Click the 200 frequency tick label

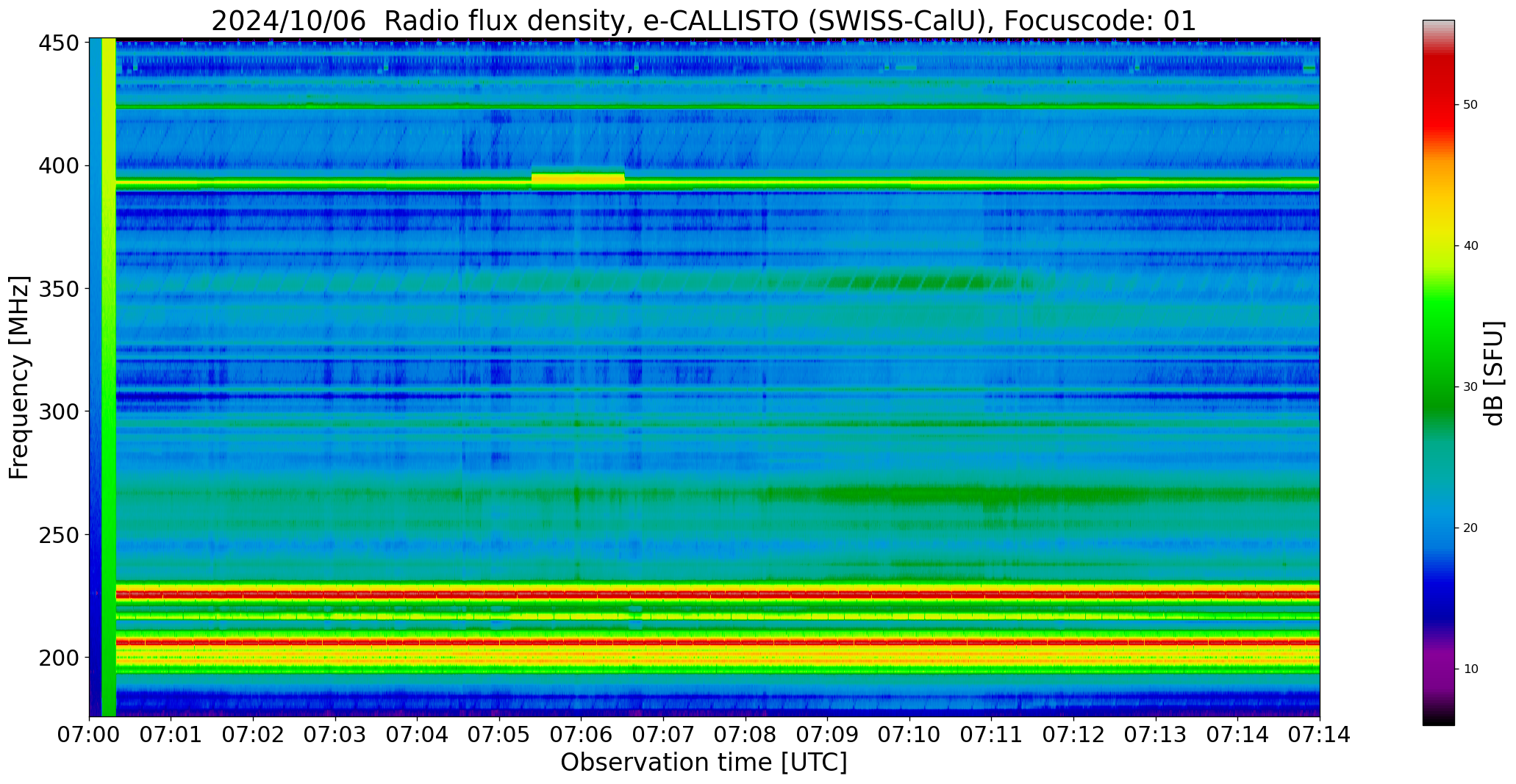tap(59, 657)
